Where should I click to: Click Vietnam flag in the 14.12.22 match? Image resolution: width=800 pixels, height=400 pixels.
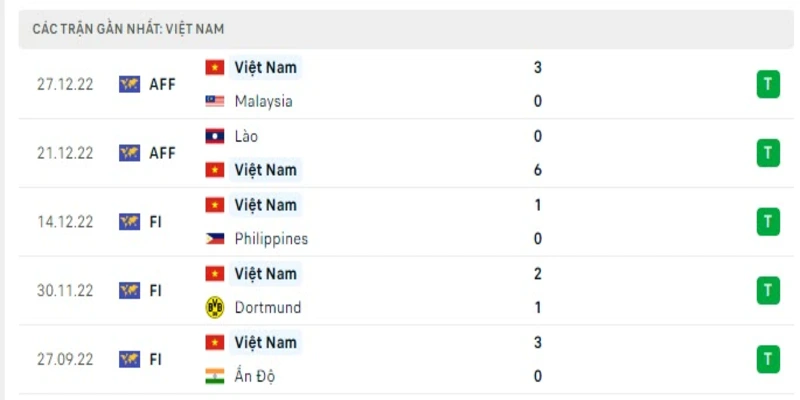[215, 205]
